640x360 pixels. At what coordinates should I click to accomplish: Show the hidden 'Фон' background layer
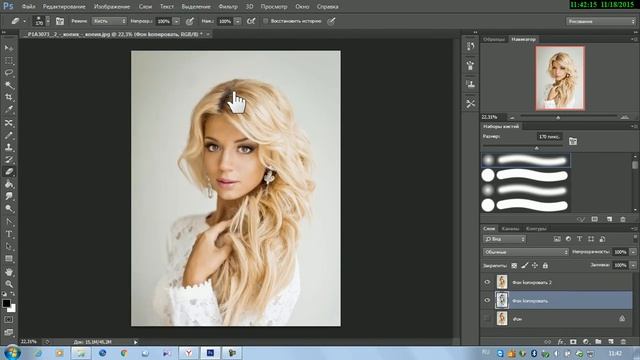pyautogui.click(x=487, y=318)
